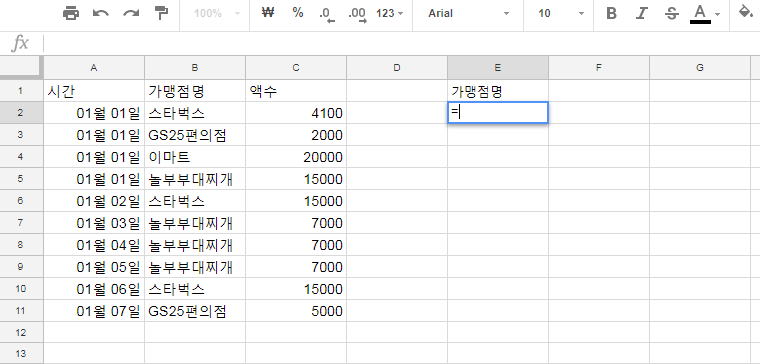Redo the last action

pos(131,13)
